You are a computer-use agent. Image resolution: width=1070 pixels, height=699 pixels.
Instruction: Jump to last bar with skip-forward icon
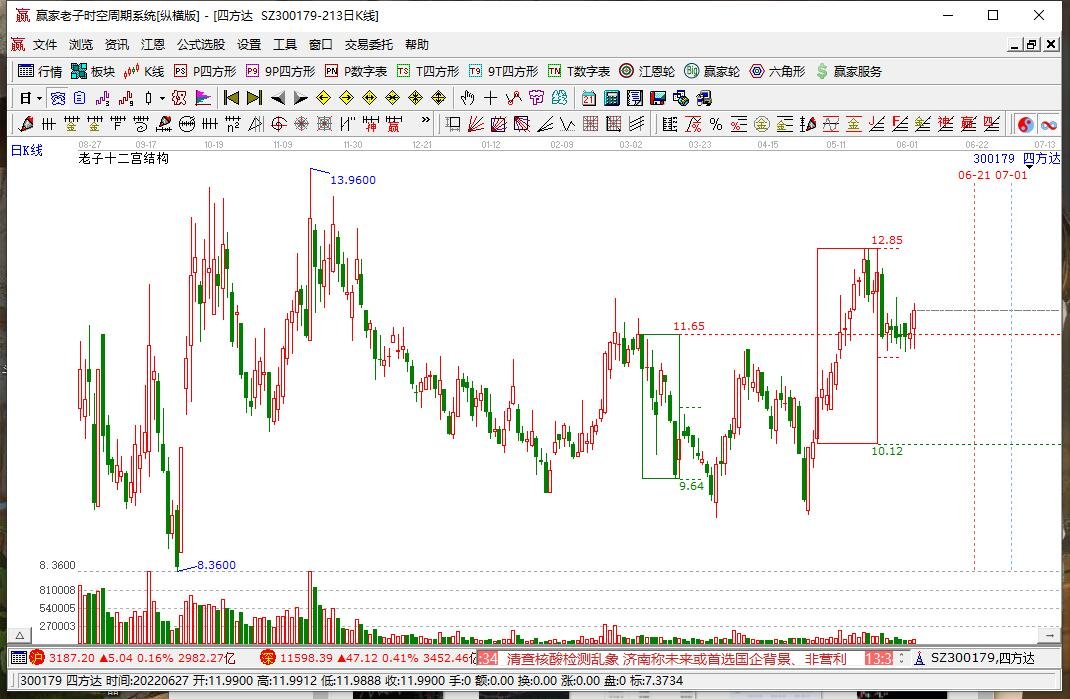click(x=255, y=98)
